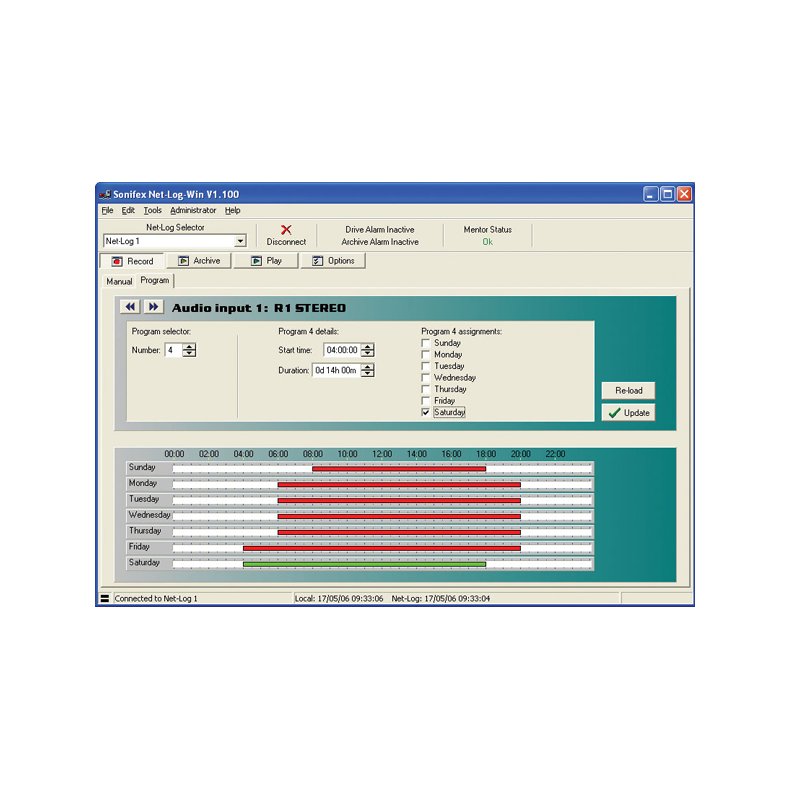790x790 pixels.
Task: Click the Disconnect button label
Action: point(286,242)
